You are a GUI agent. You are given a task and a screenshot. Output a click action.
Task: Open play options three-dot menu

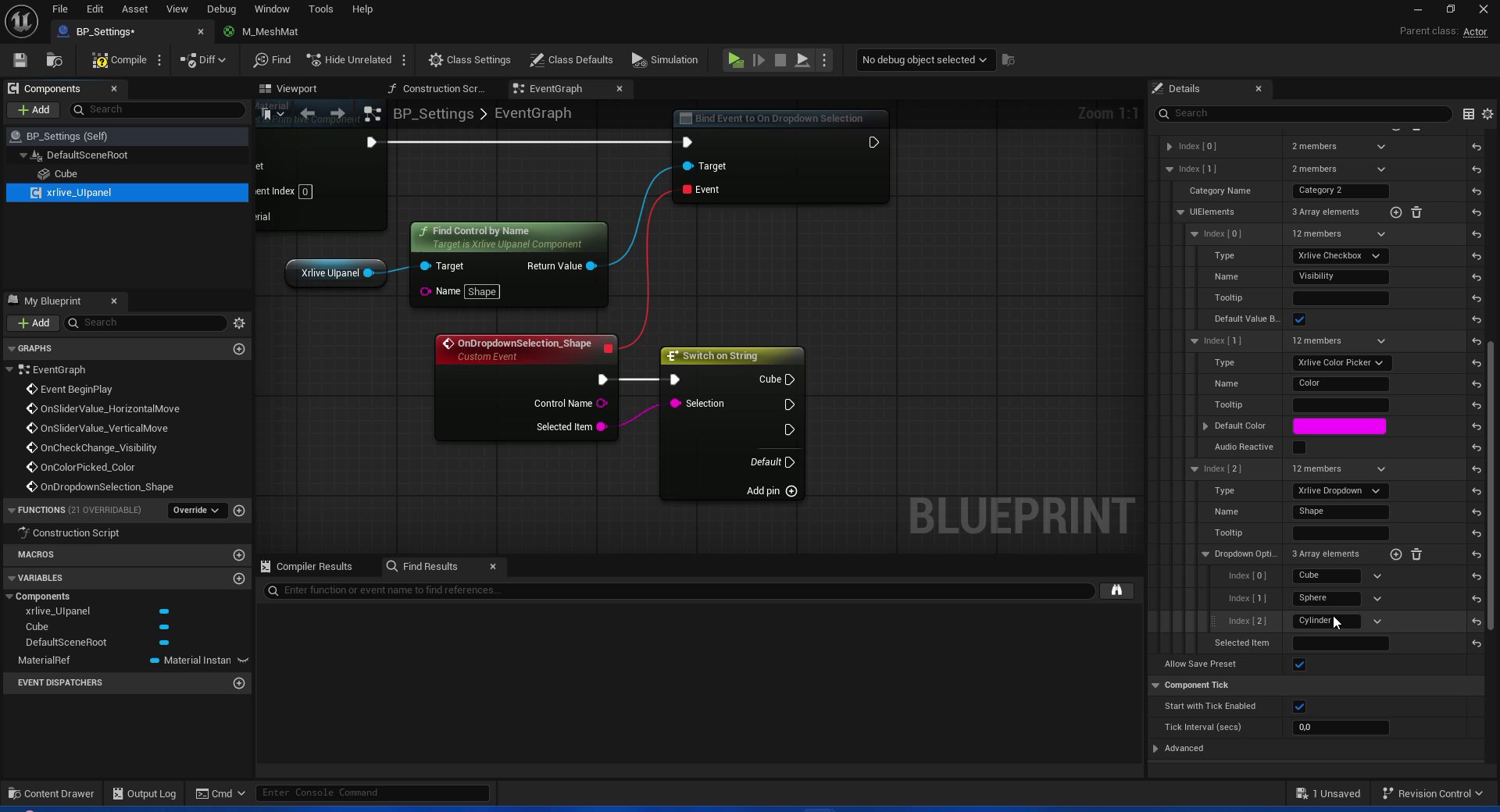[x=824, y=60]
